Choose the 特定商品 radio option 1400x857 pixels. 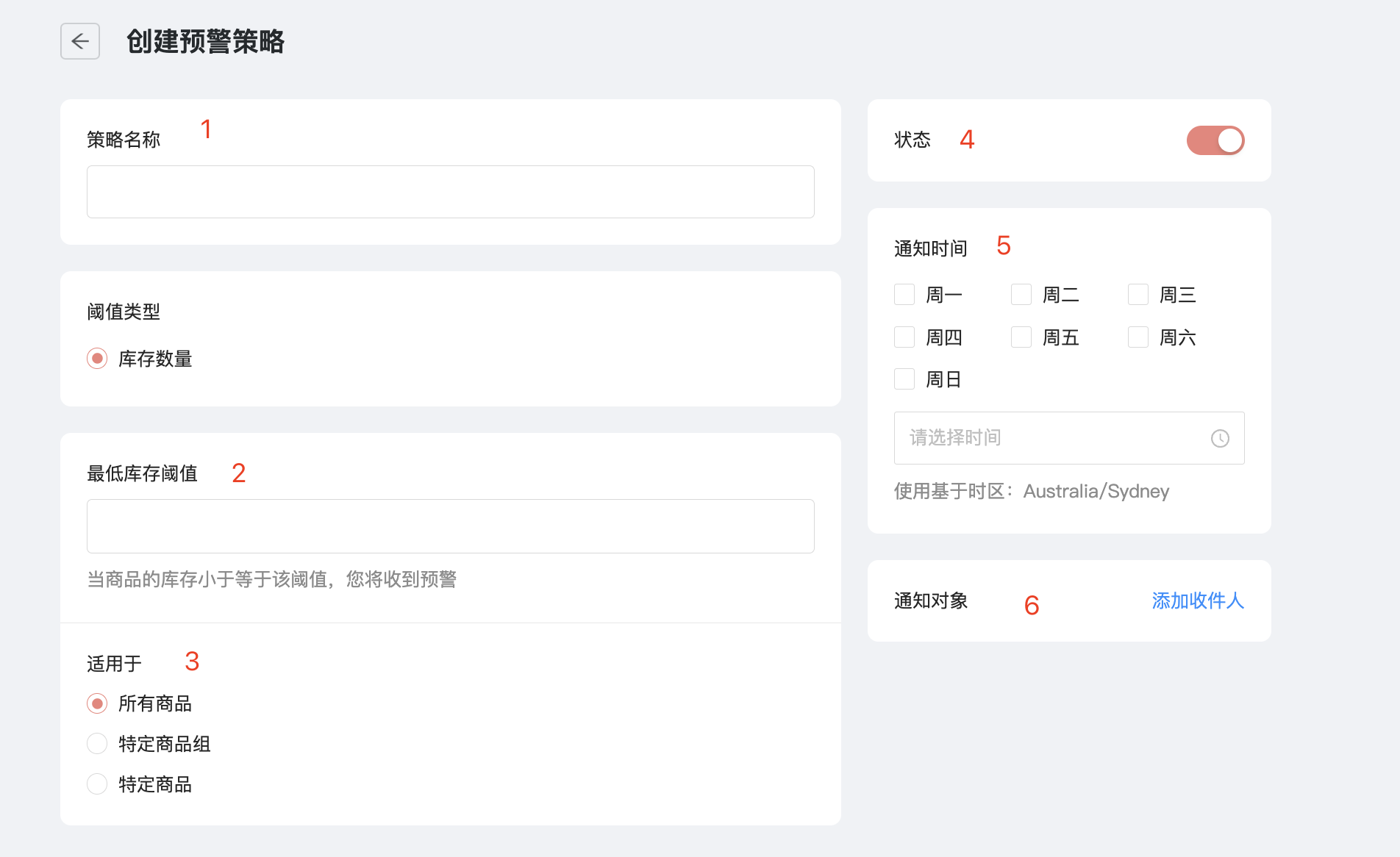(97, 784)
